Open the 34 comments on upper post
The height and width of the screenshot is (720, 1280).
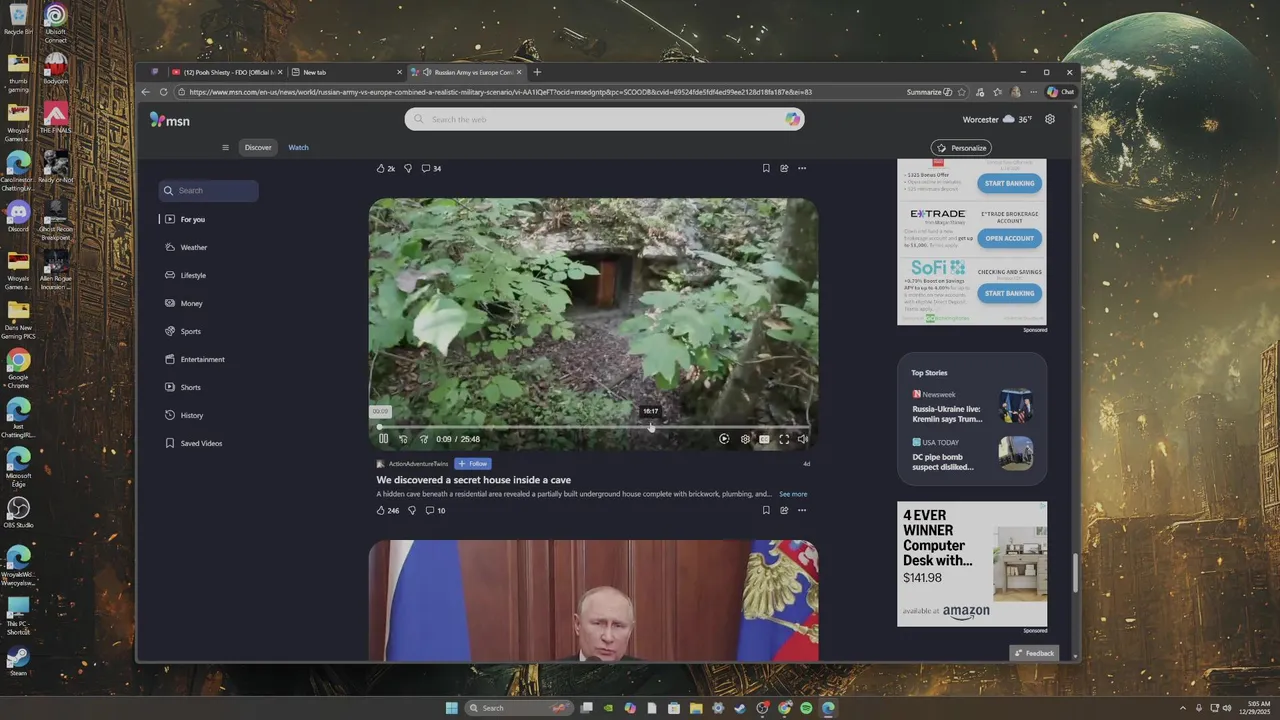click(431, 168)
